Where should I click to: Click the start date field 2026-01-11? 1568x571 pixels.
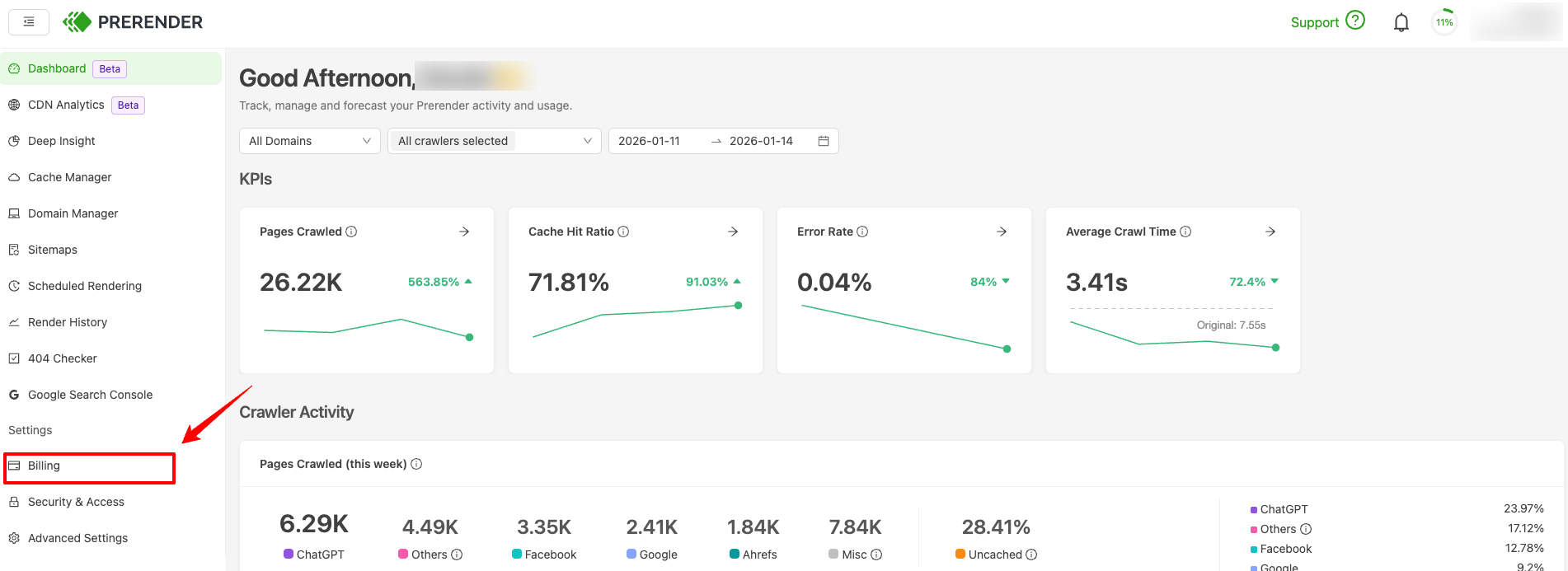[x=650, y=141]
